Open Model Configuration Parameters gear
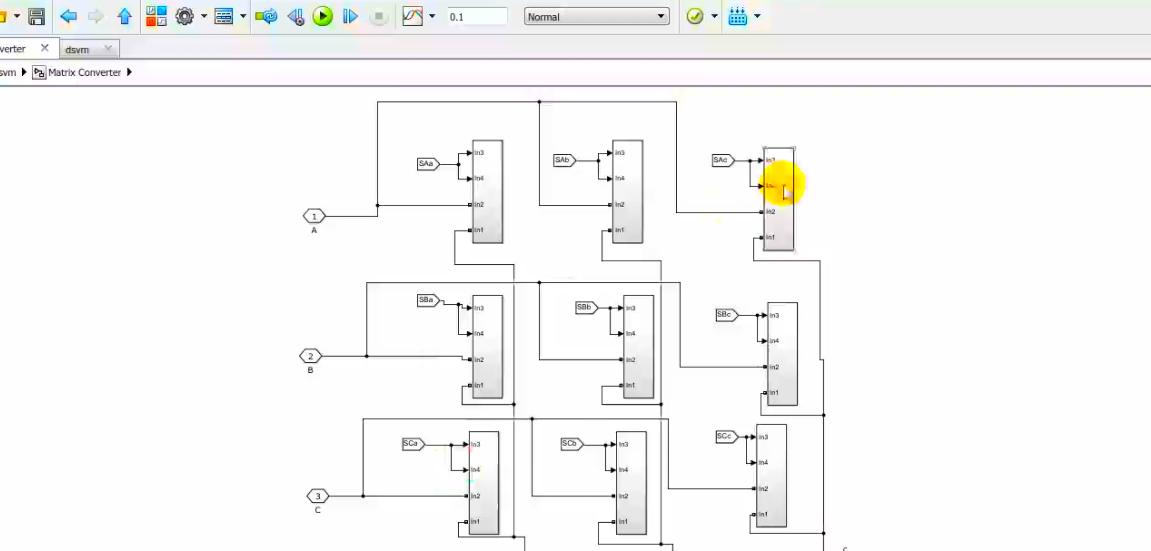This screenshot has height=551, width=1151. [x=185, y=16]
